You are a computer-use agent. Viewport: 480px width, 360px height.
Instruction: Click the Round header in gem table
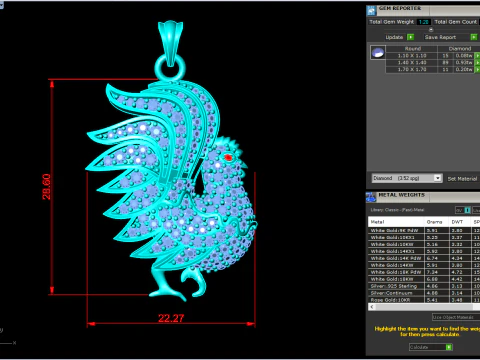tap(412, 49)
